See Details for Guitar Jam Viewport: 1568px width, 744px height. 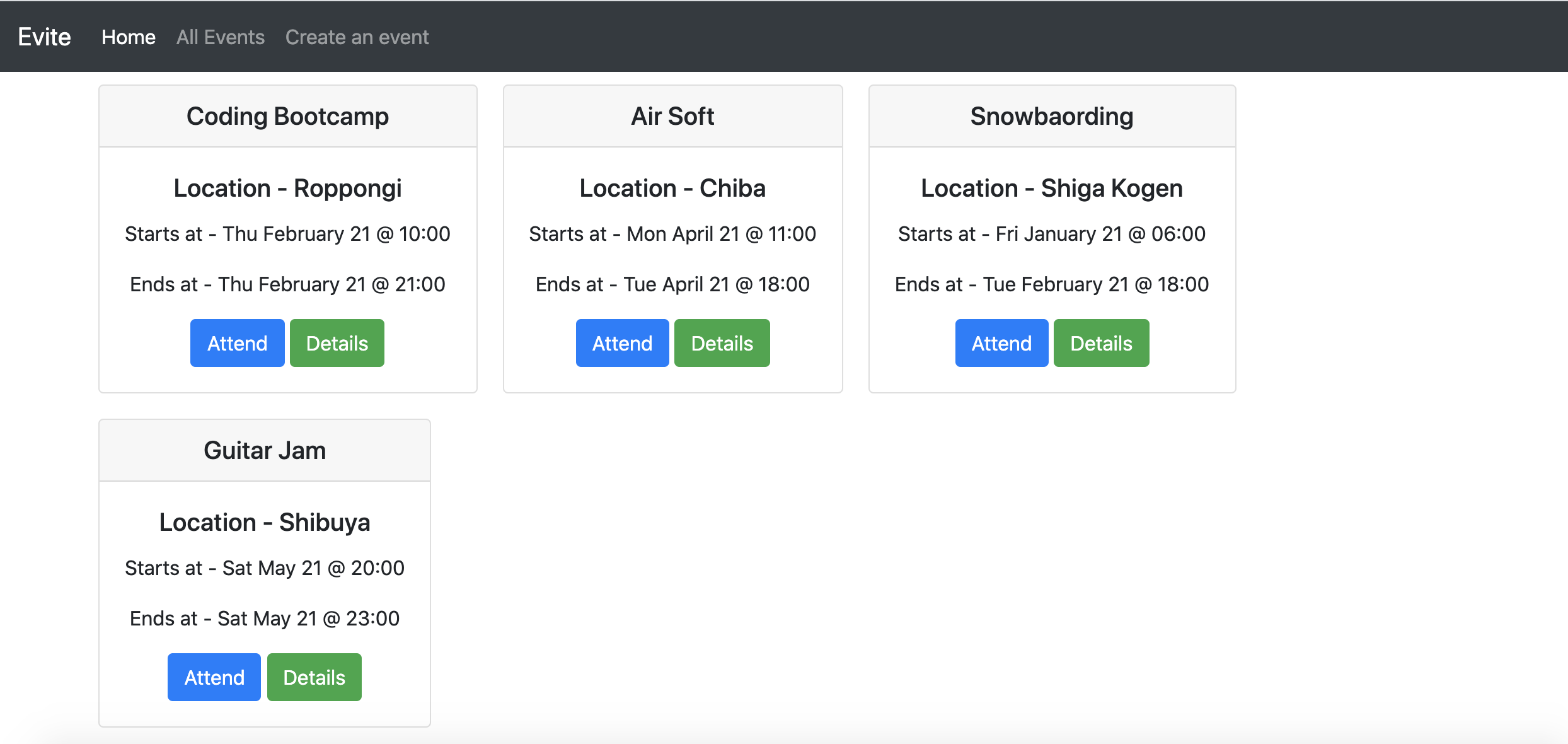click(314, 677)
